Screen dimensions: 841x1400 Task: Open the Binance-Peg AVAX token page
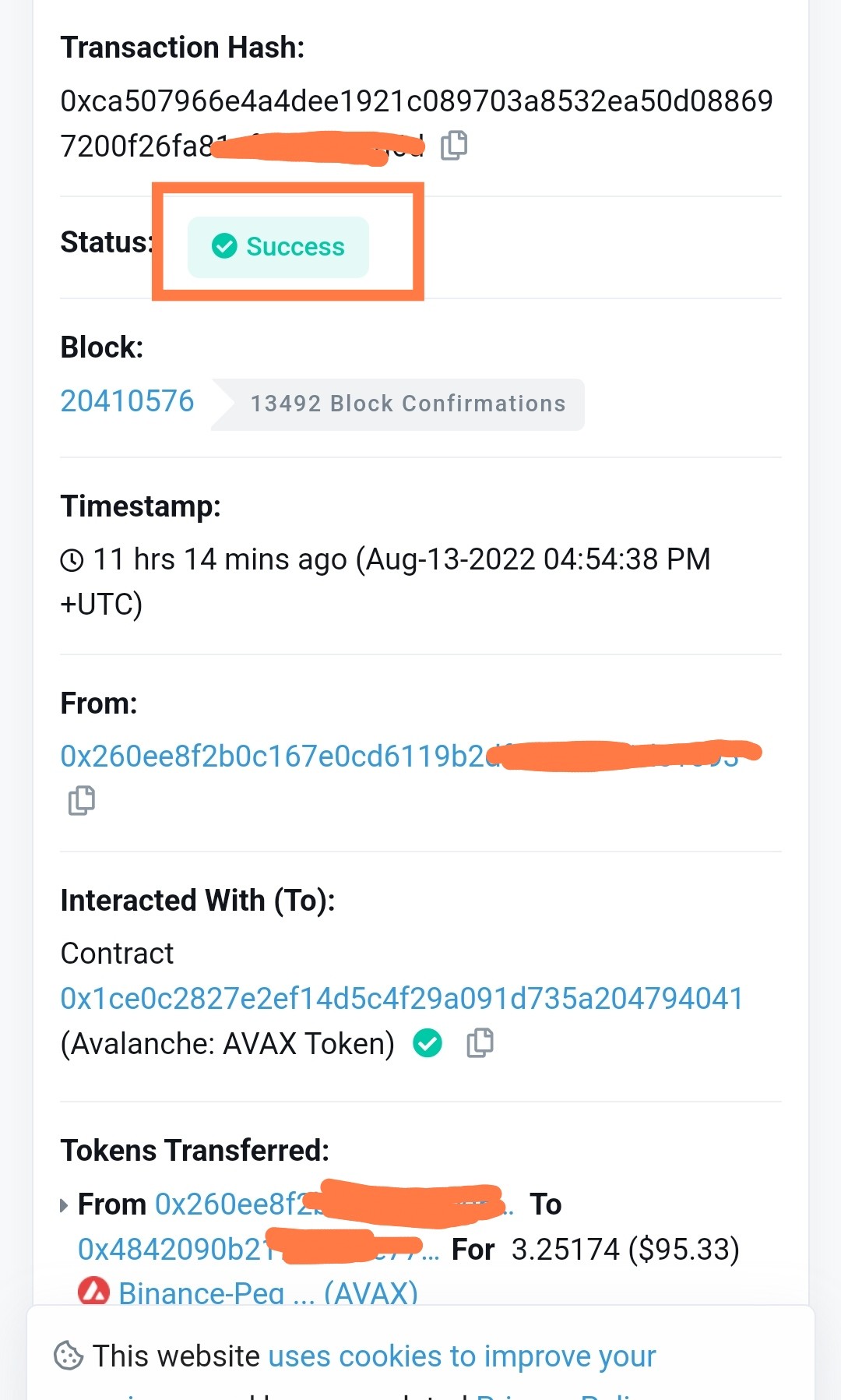tap(268, 1293)
